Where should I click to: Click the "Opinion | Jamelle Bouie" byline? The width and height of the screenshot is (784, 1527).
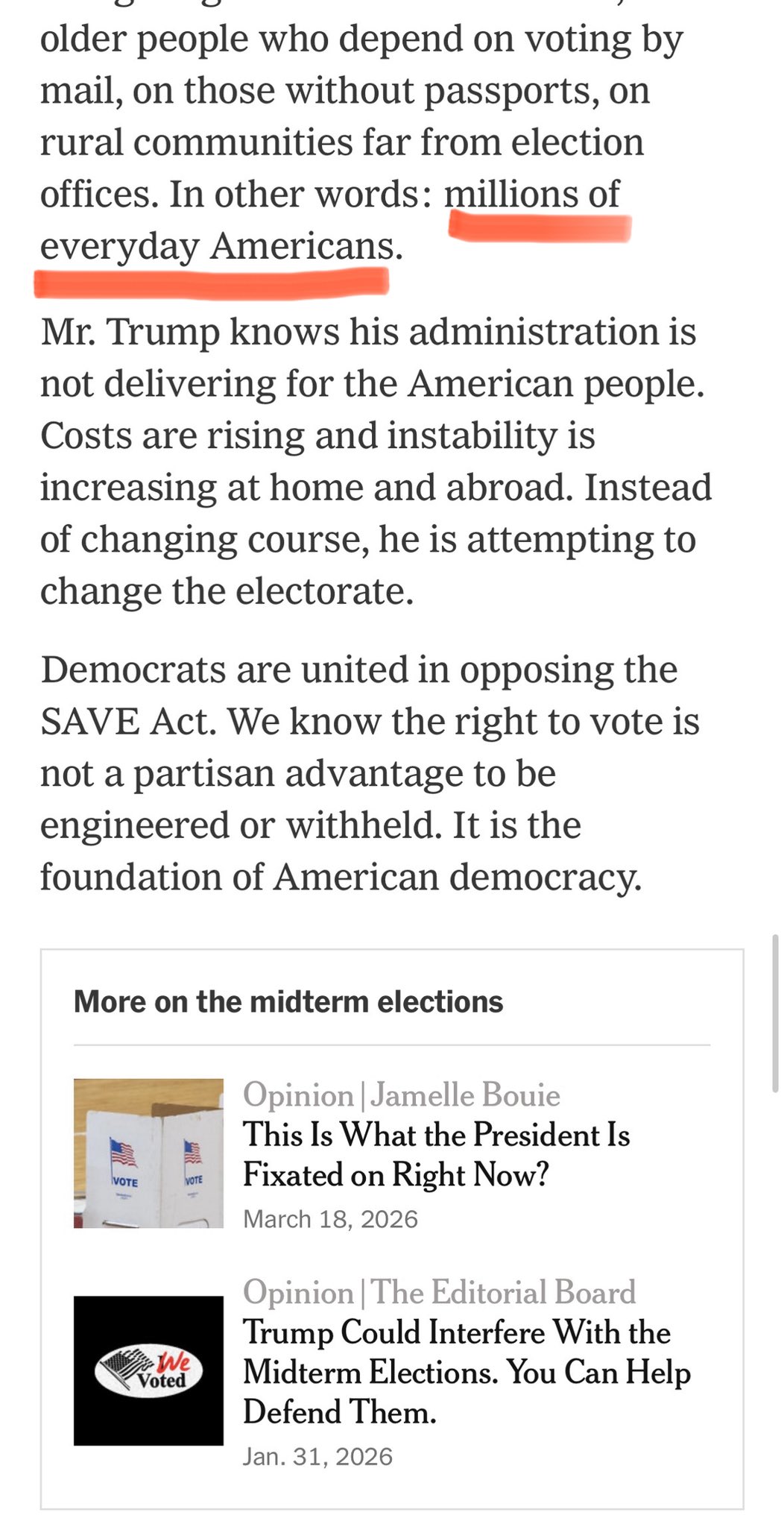pyautogui.click(x=401, y=1095)
